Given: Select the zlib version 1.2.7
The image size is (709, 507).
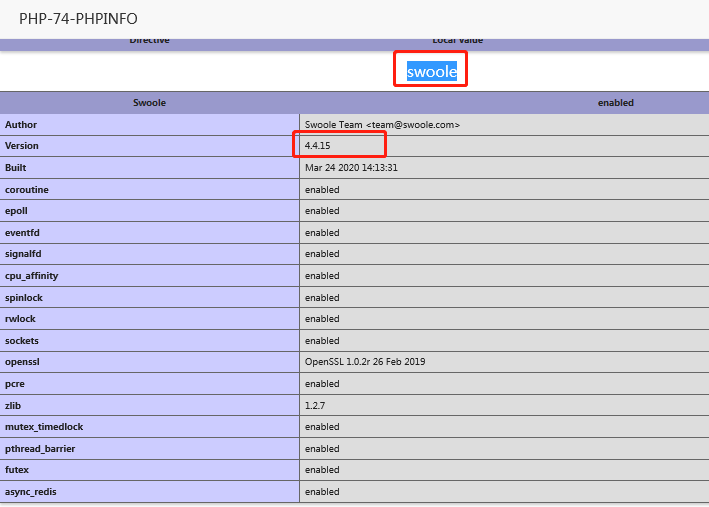Looking at the screenshot, I should 315,405.
